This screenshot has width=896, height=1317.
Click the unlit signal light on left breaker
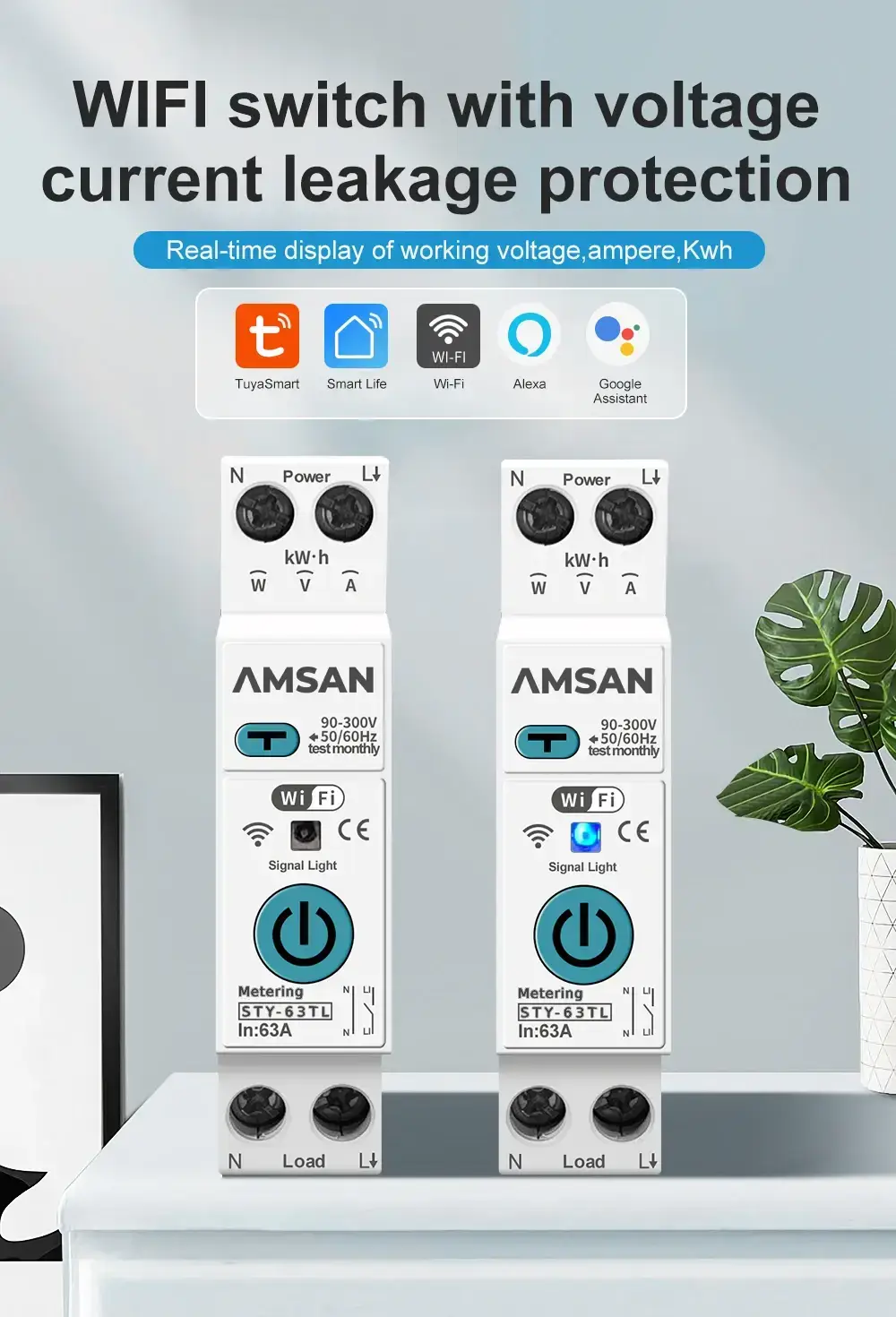click(306, 835)
